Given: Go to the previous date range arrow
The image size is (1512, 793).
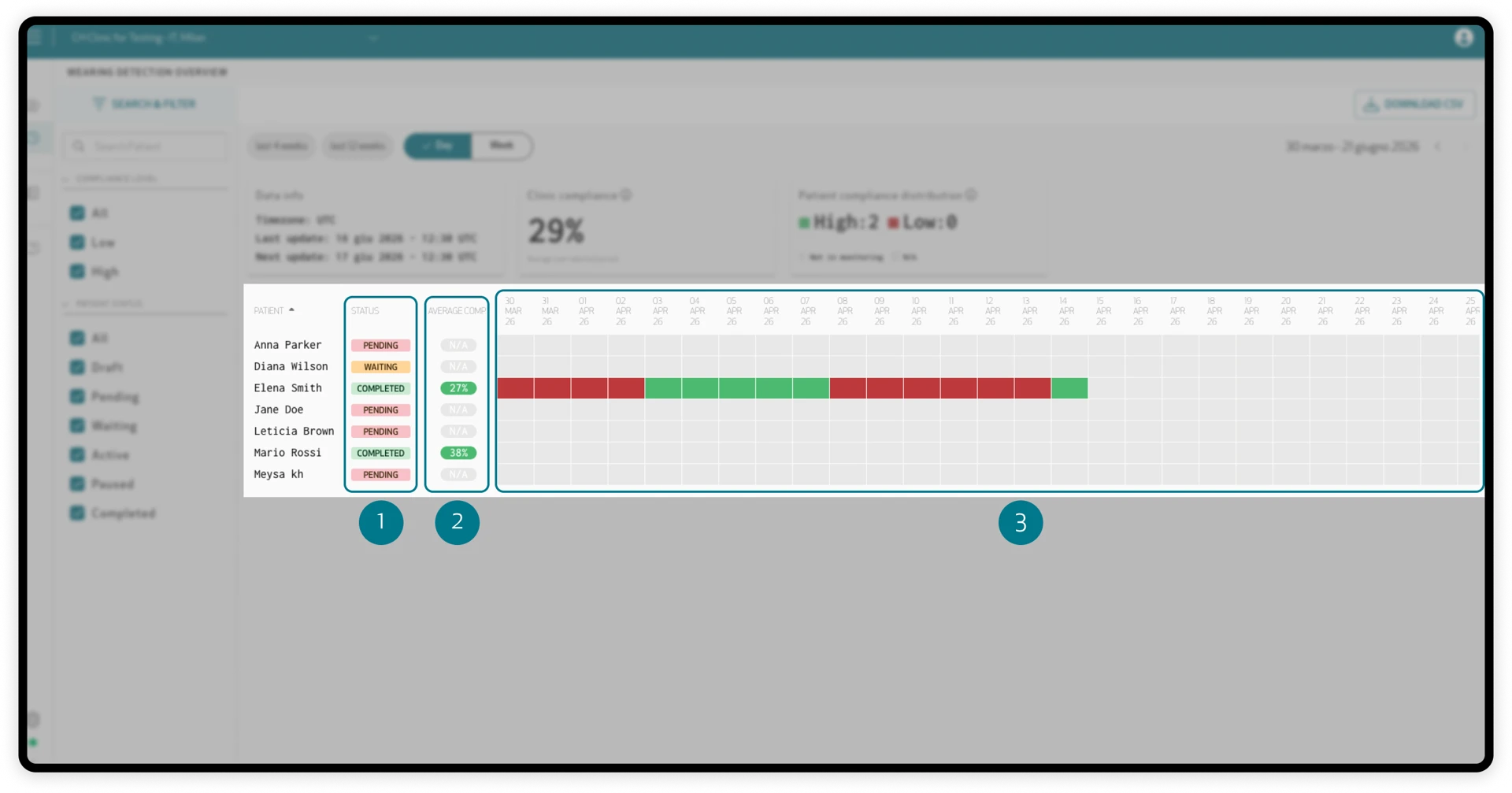Looking at the screenshot, I should point(1438,146).
